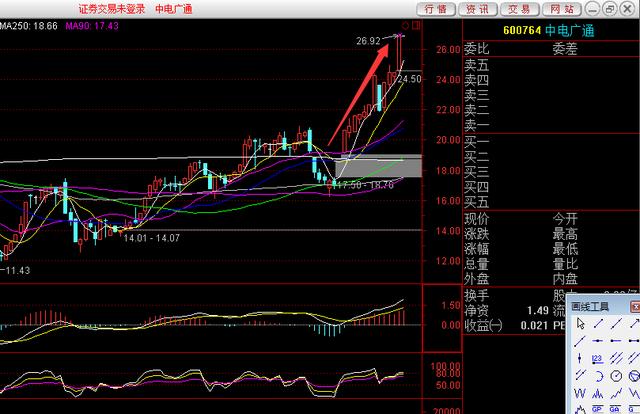Click the small diamond icon above the chart

point(405,26)
